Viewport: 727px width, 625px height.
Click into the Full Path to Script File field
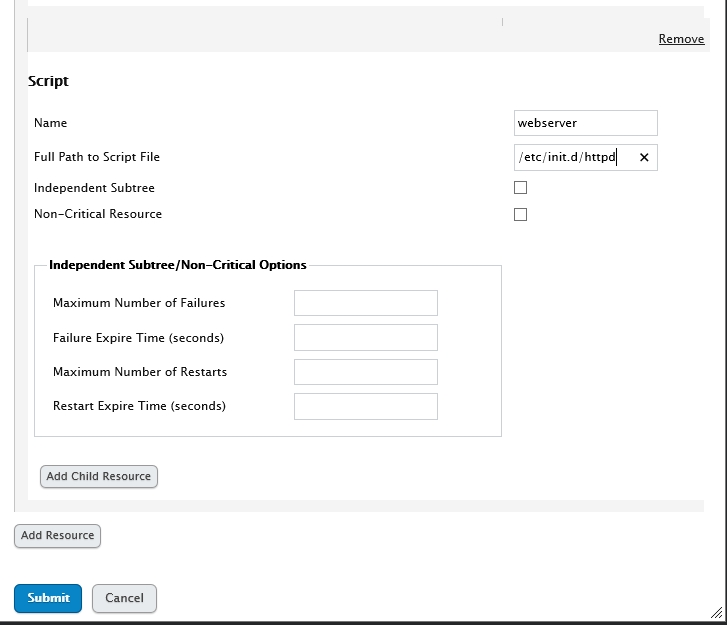[x=572, y=158]
